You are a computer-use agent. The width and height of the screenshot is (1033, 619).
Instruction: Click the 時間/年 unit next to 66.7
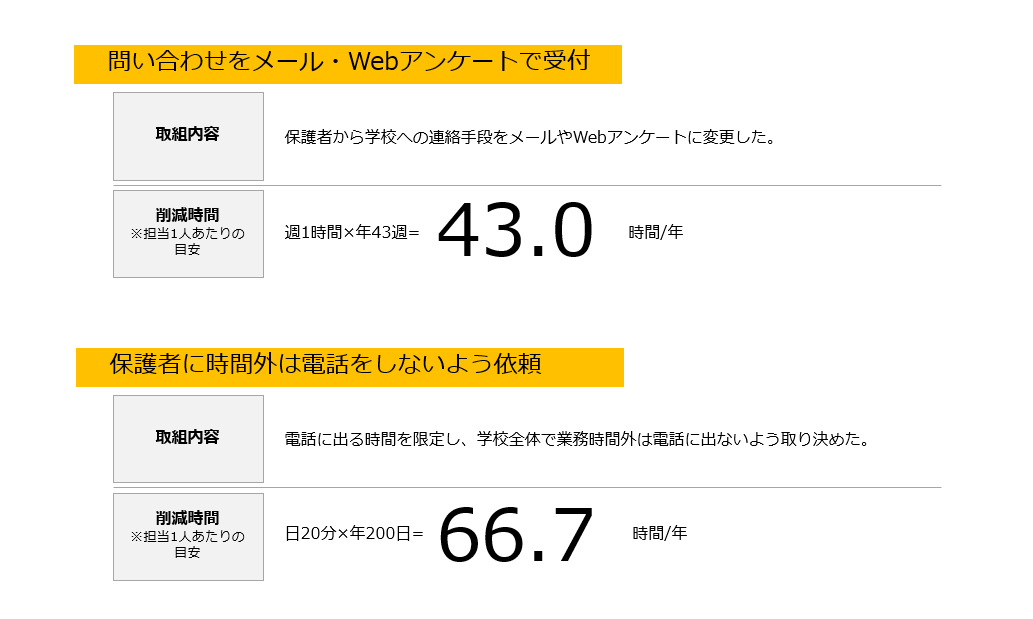[660, 534]
